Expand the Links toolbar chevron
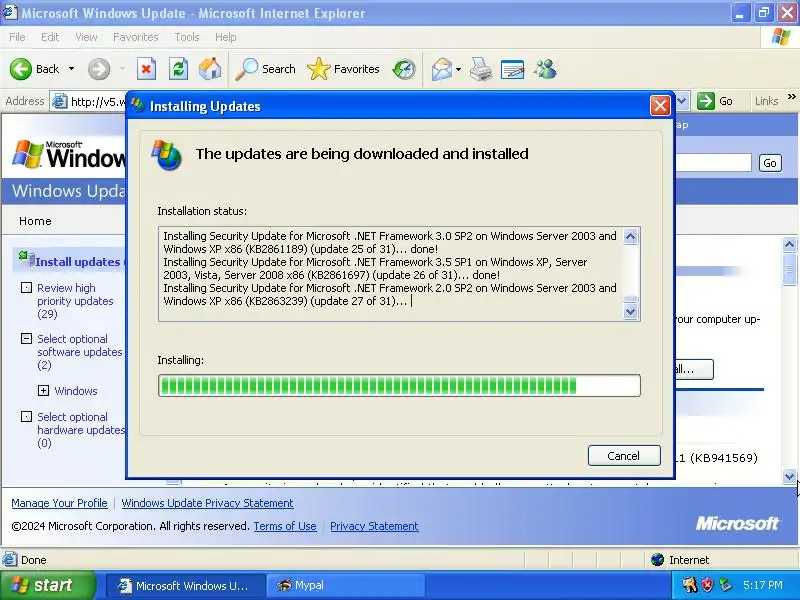The height and width of the screenshot is (600, 800). pos(791,96)
